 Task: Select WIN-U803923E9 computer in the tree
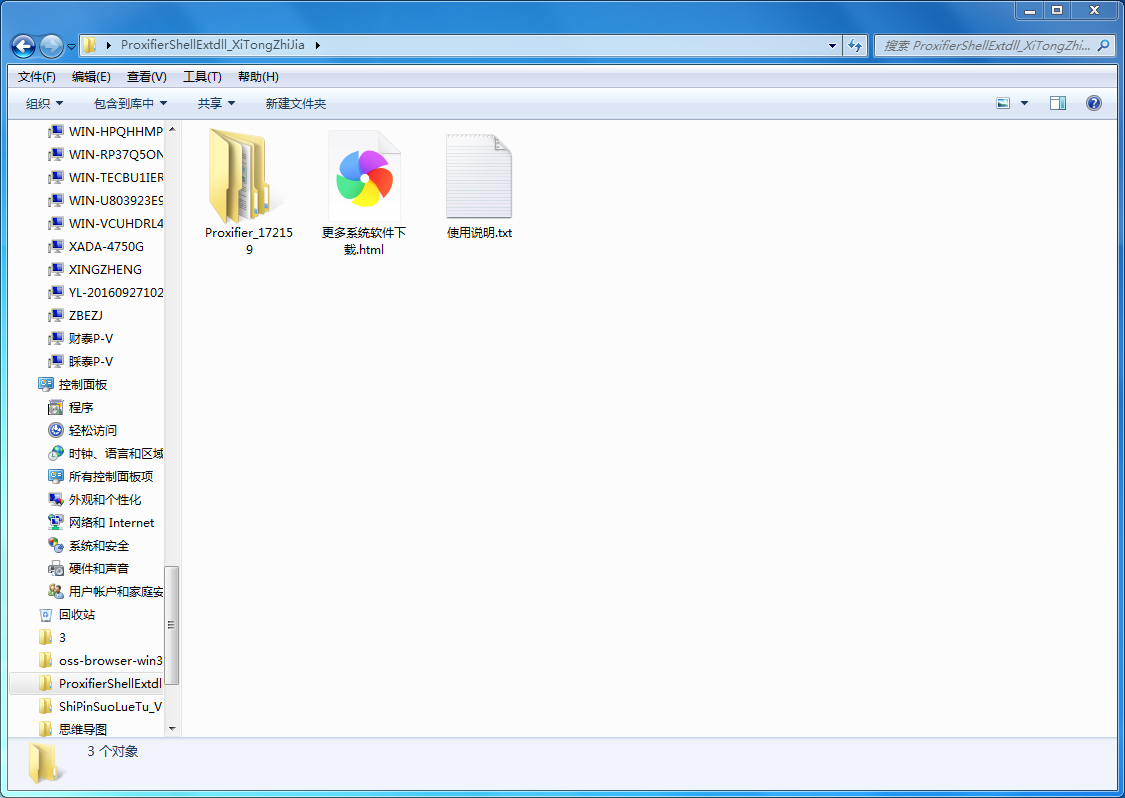pyautogui.click(x=105, y=200)
